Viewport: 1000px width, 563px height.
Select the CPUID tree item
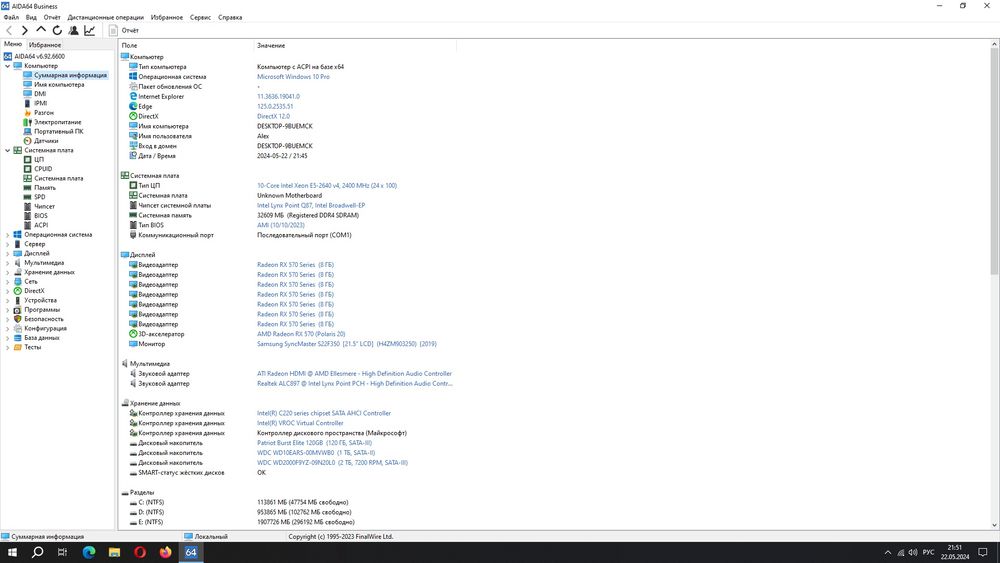(43, 169)
